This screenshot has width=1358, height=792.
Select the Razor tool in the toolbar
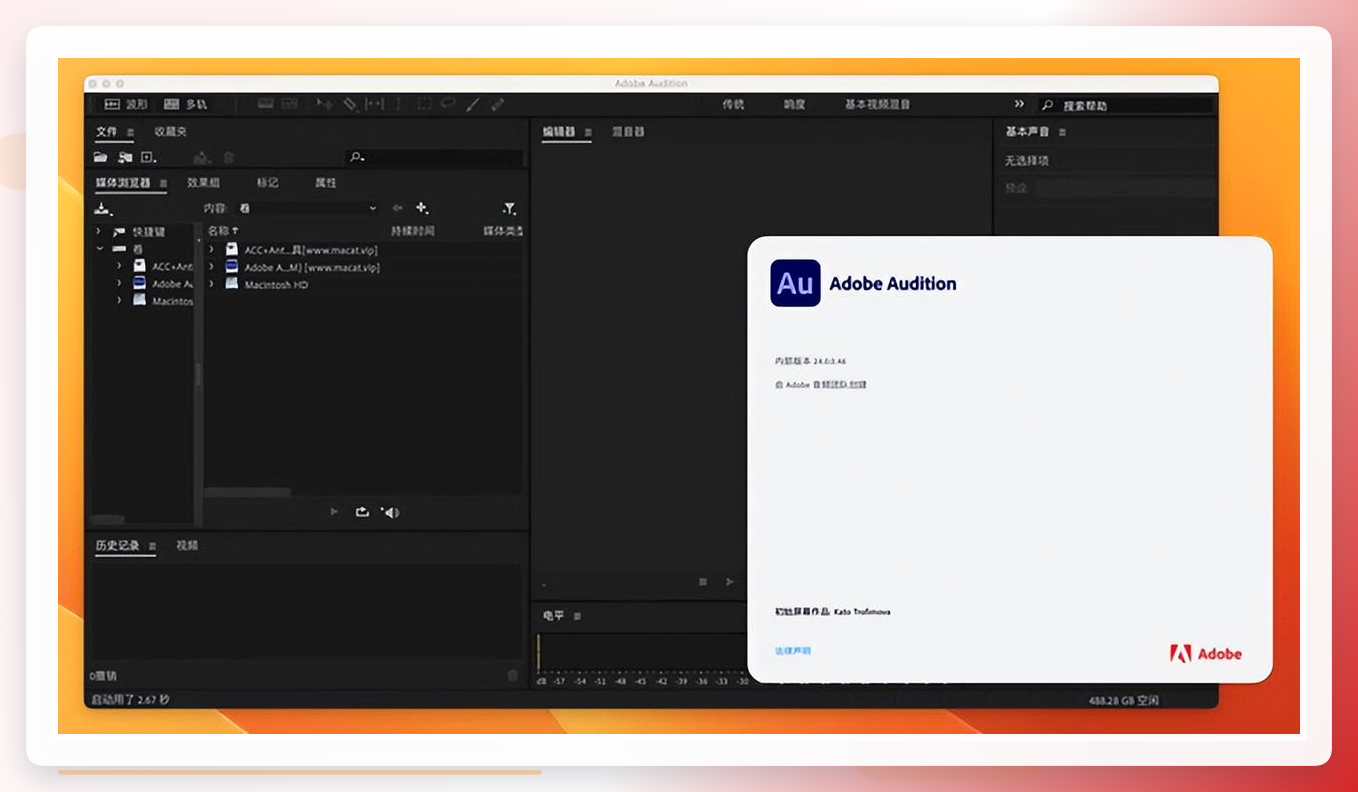pyautogui.click(x=350, y=104)
